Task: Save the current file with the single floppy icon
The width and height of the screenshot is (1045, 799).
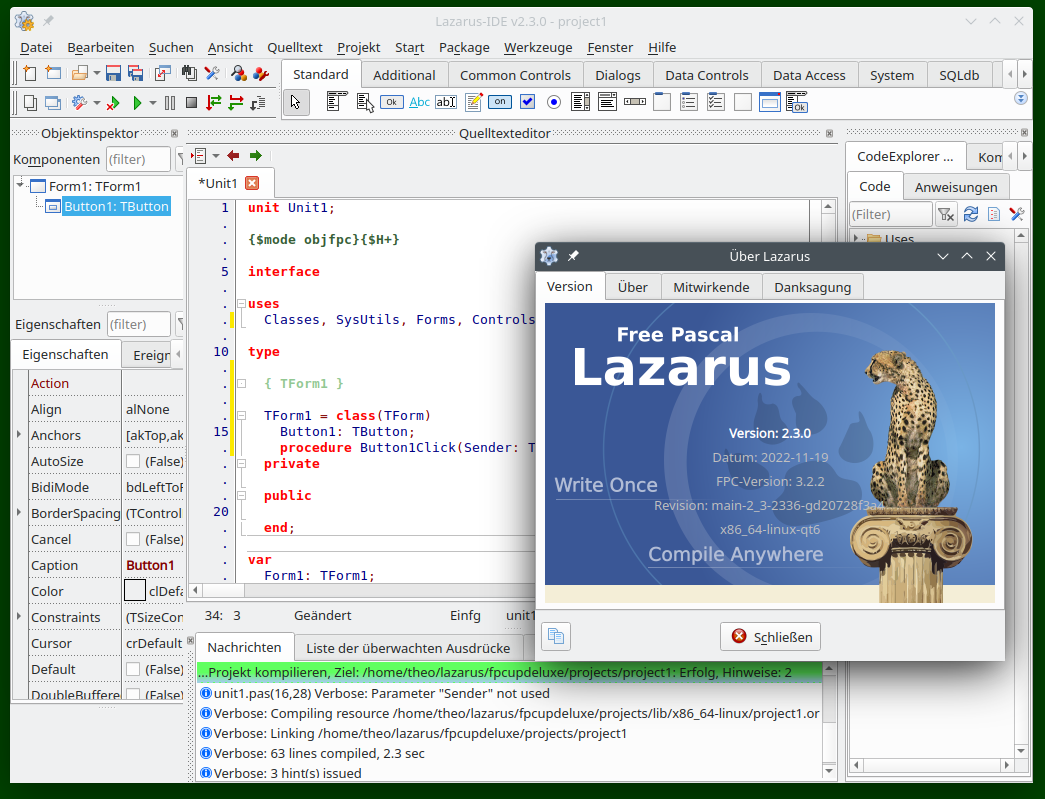Action: coord(113,73)
